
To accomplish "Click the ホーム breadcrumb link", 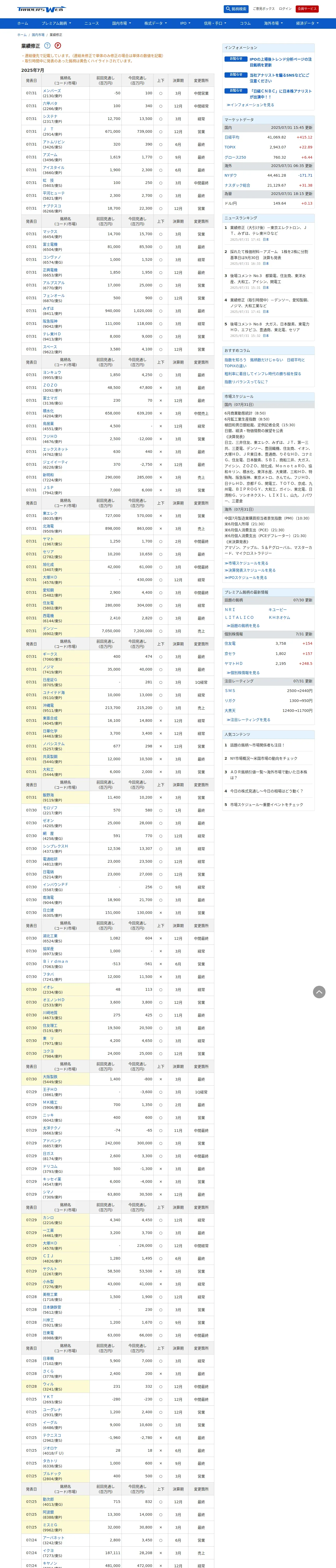I will [22, 35].
